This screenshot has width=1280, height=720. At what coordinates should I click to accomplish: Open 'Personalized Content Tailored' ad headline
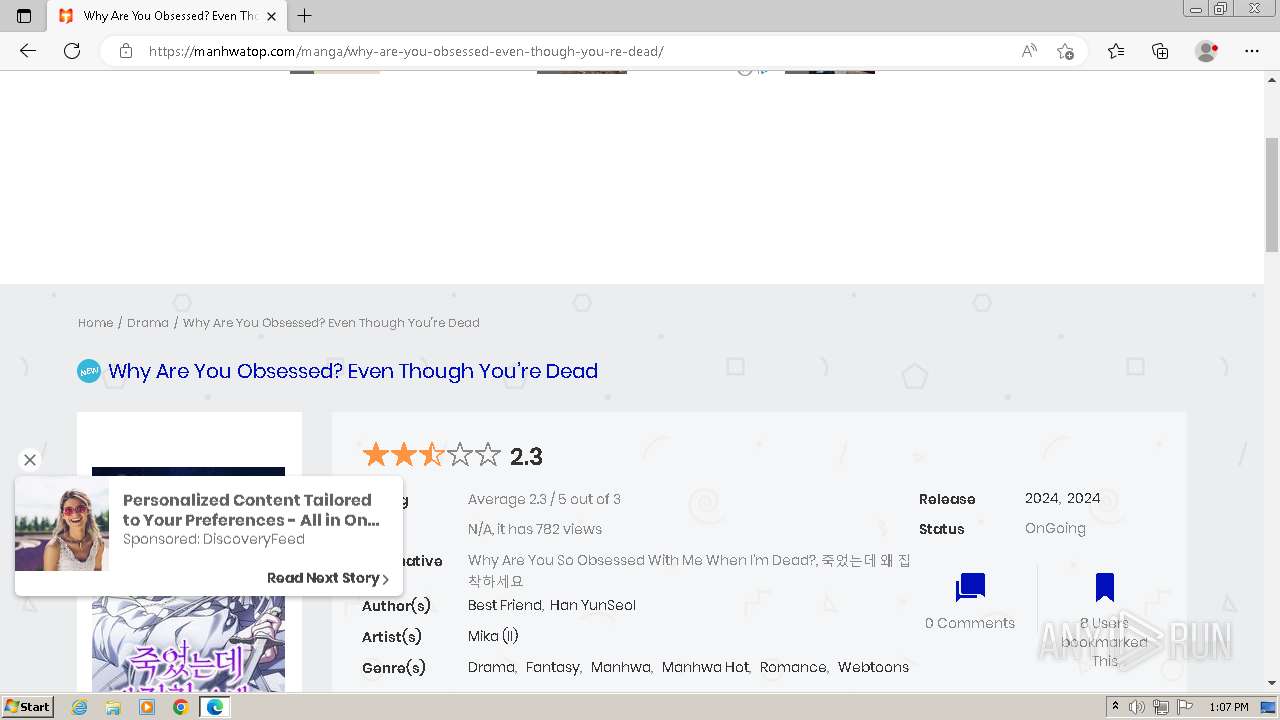[x=251, y=510]
